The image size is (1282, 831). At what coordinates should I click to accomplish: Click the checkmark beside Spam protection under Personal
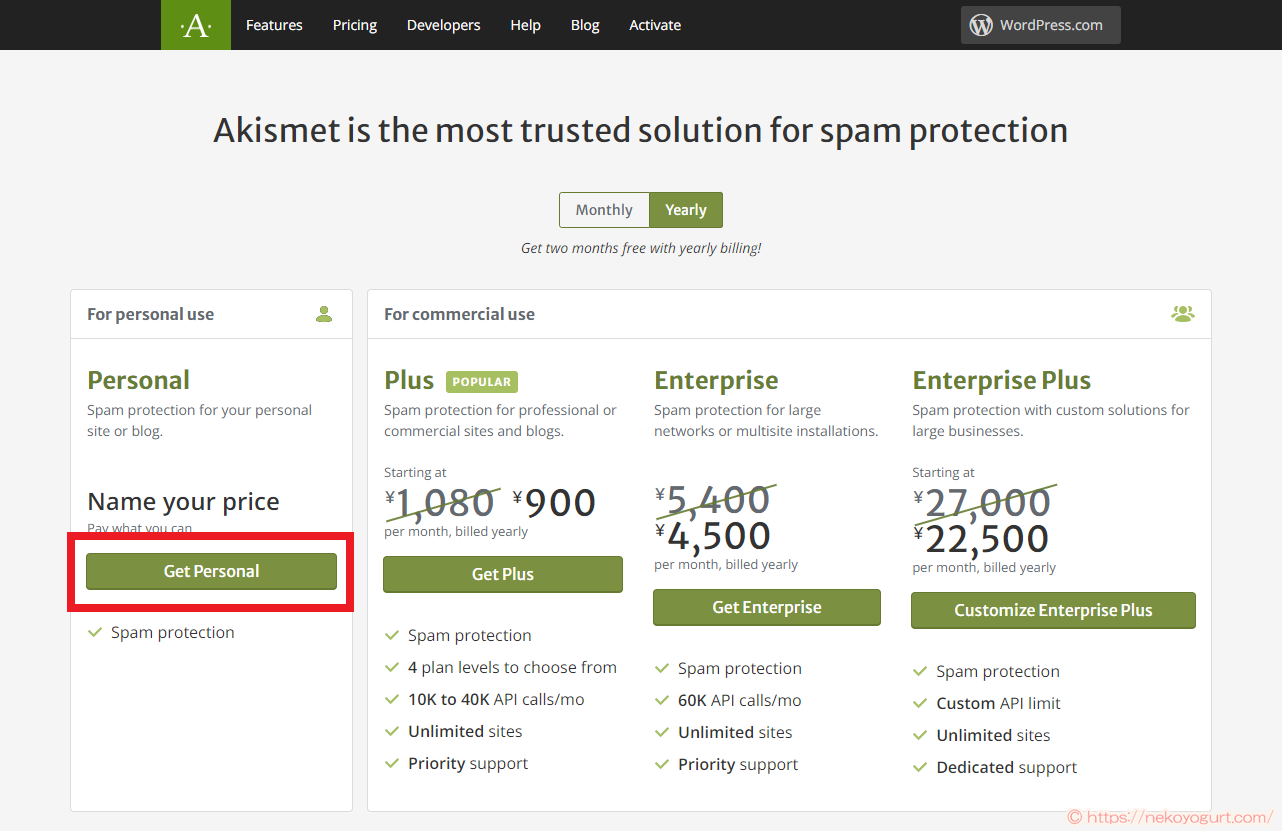pyautogui.click(x=95, y=632)
